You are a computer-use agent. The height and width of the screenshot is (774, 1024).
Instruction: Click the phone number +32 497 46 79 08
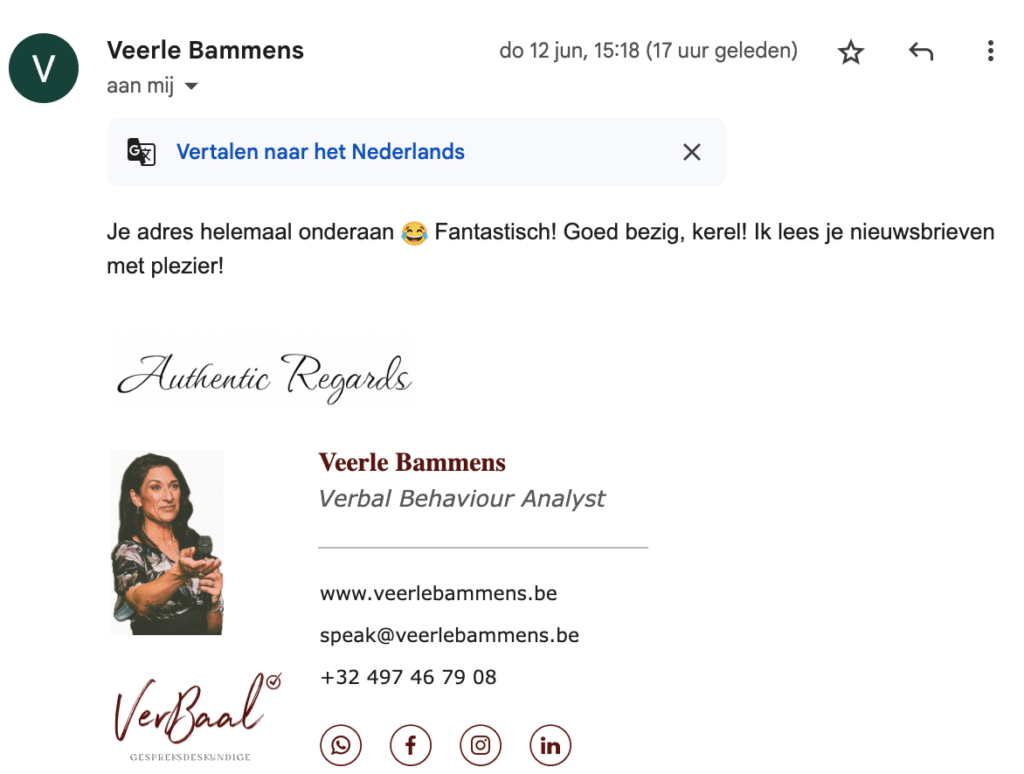point(408,677)
